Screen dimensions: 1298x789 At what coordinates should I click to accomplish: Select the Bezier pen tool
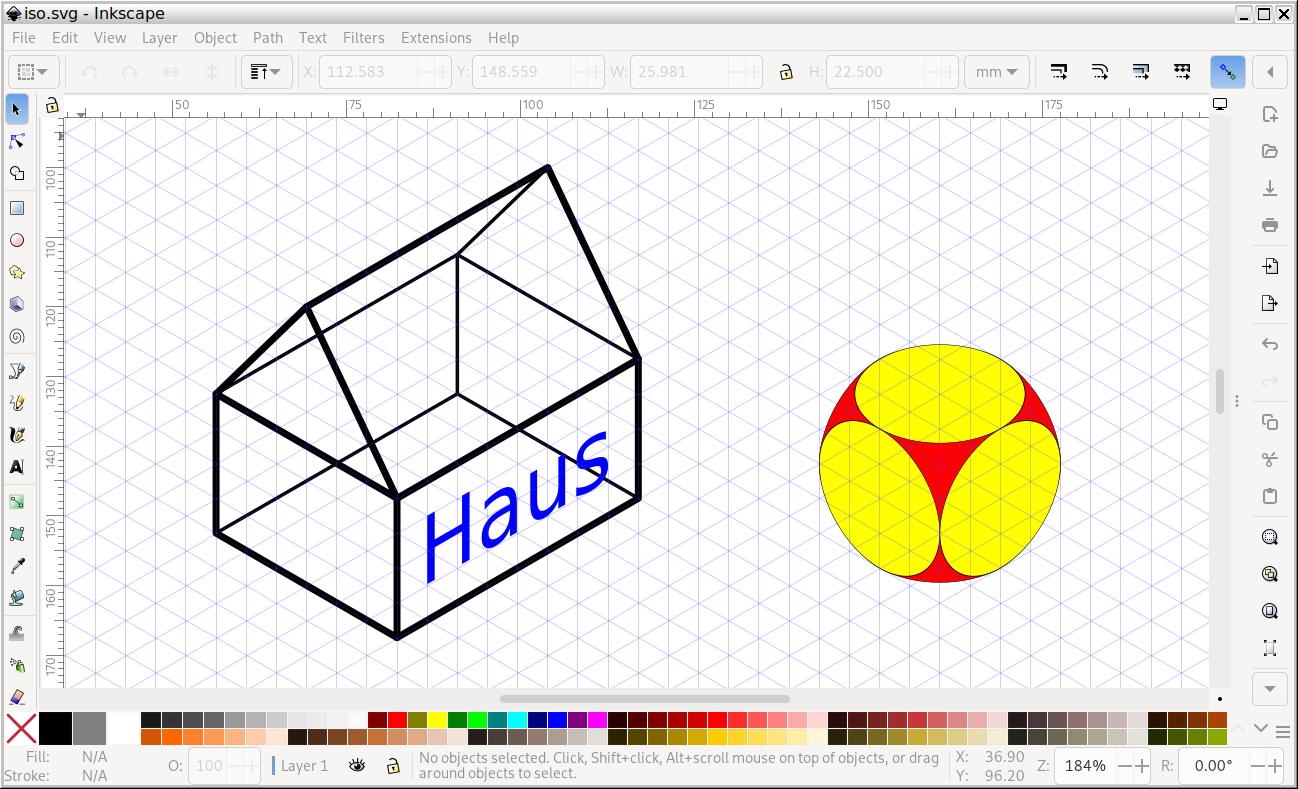(16, 371)
